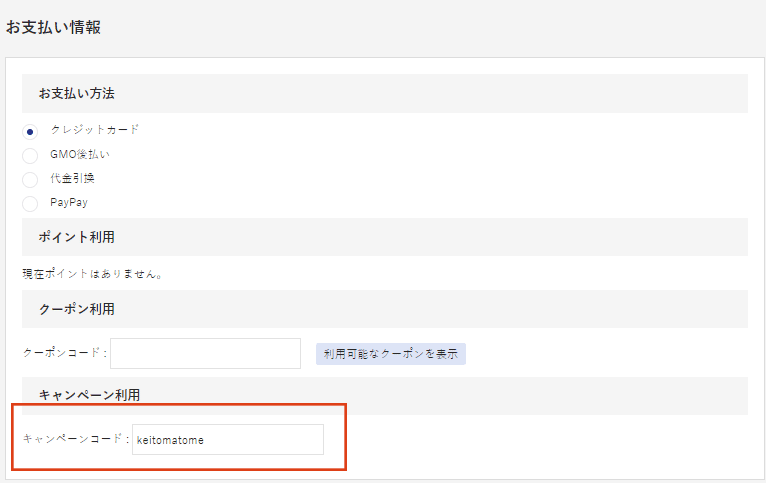The image size is (766, 483).
Task: Click the キャンペーンコード field label
Action: coord(75,439)
